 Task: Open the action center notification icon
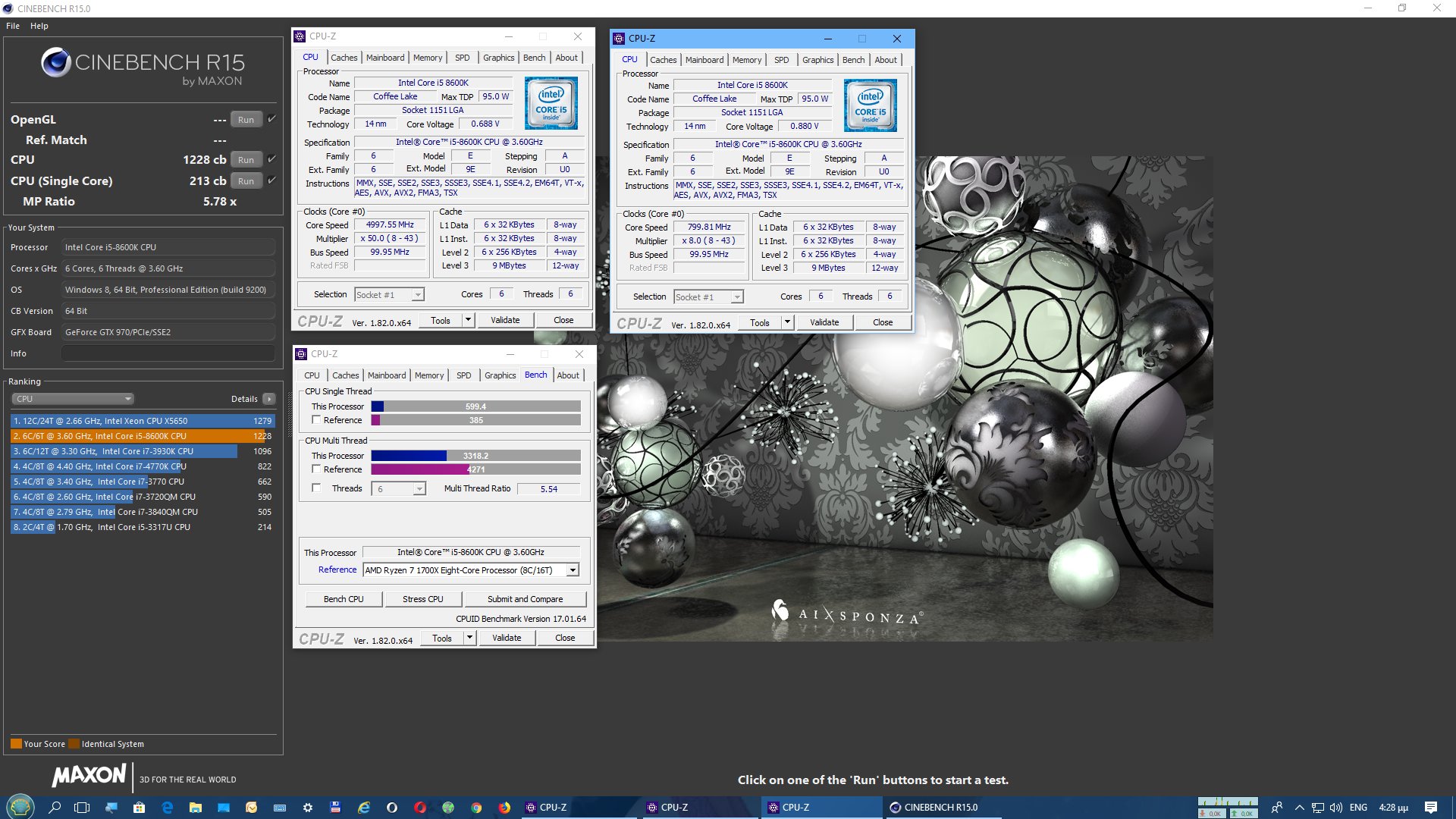click(x=1430, y=808)
